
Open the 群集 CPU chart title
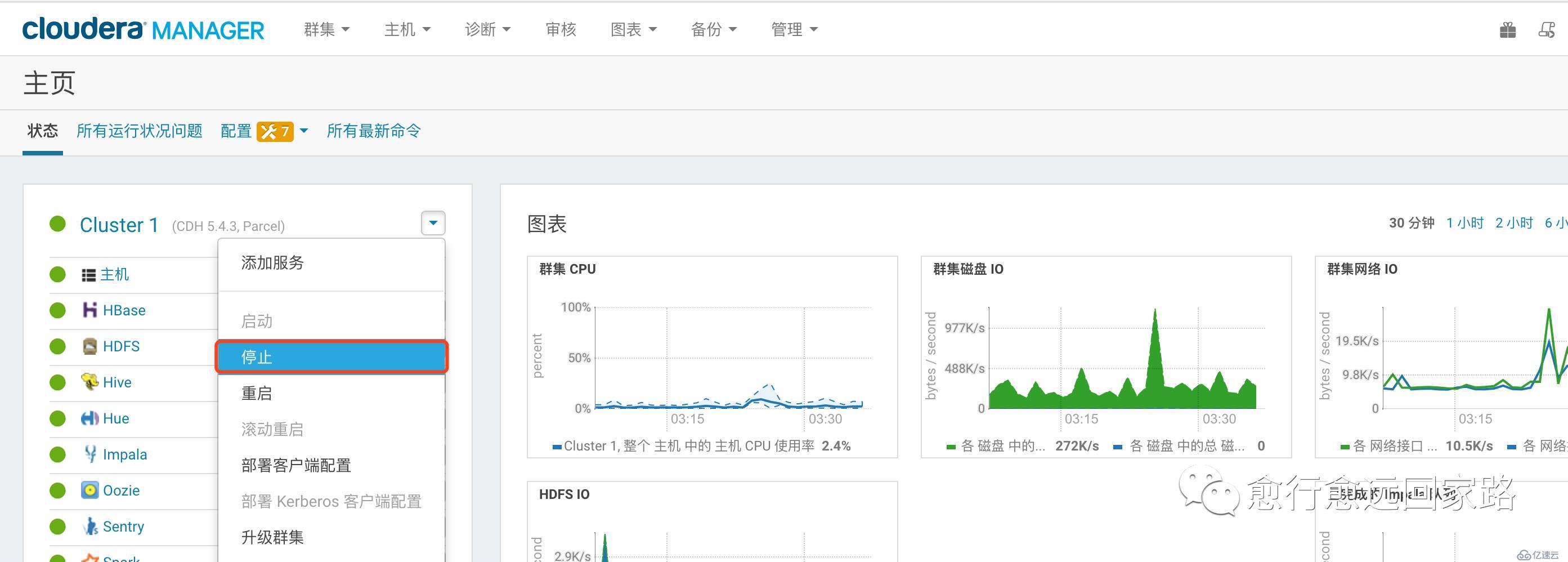pos(567,269)
